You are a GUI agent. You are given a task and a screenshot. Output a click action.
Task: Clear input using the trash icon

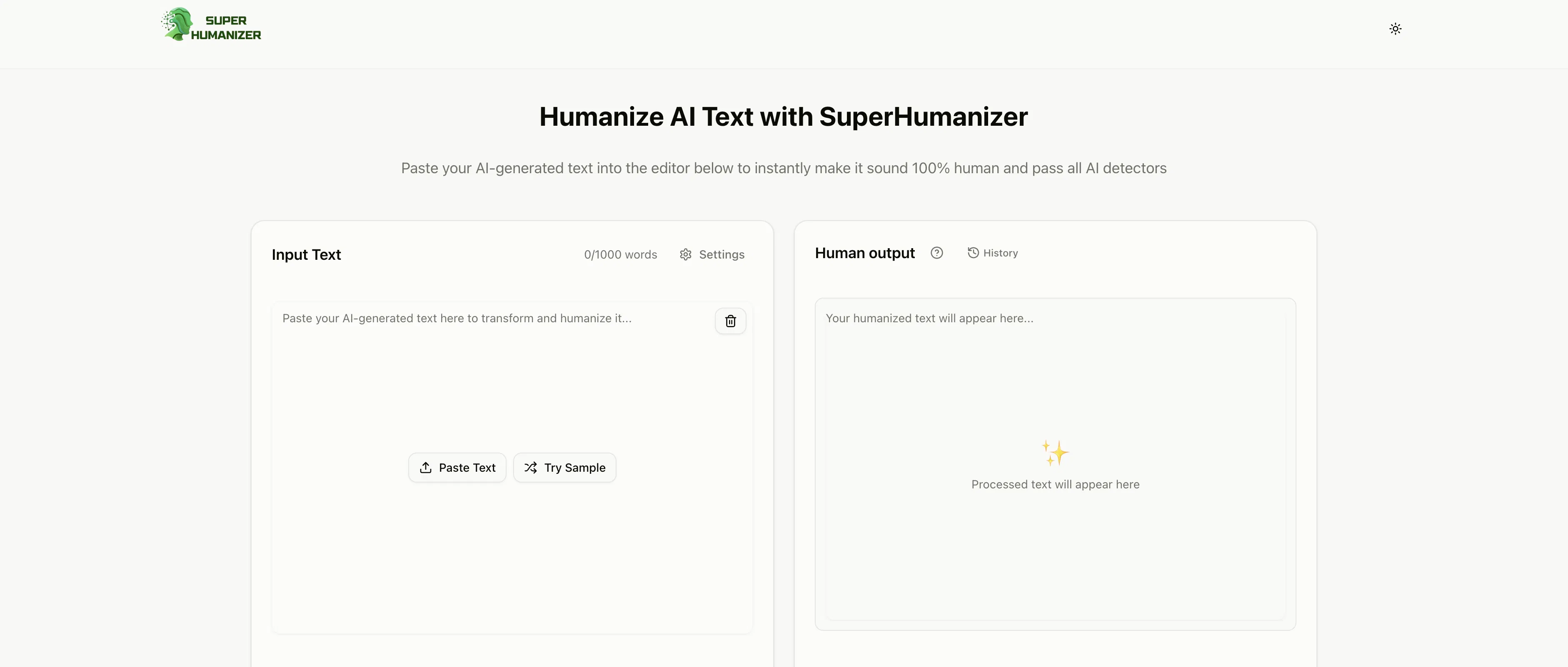coord(730,321)
